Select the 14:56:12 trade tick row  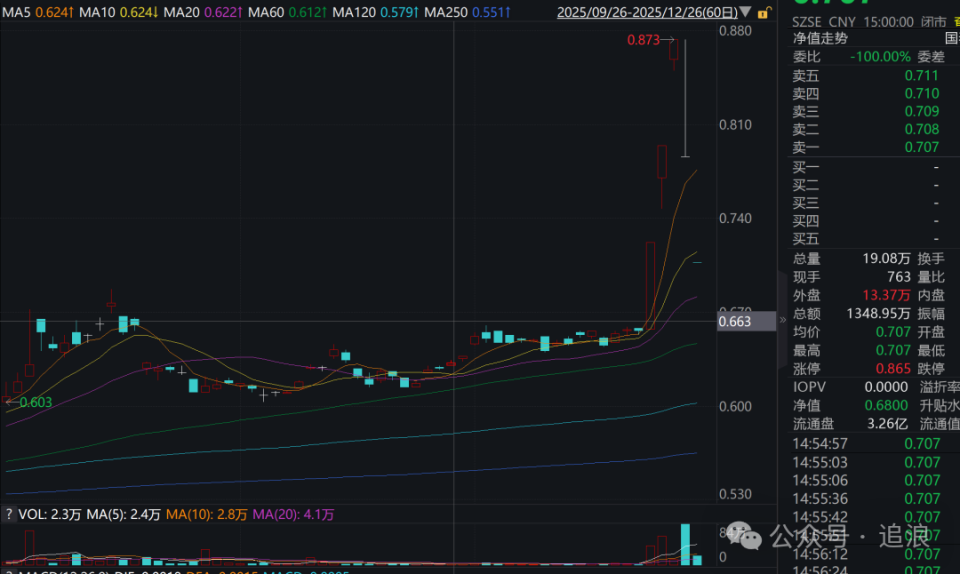tap(866, 554)
